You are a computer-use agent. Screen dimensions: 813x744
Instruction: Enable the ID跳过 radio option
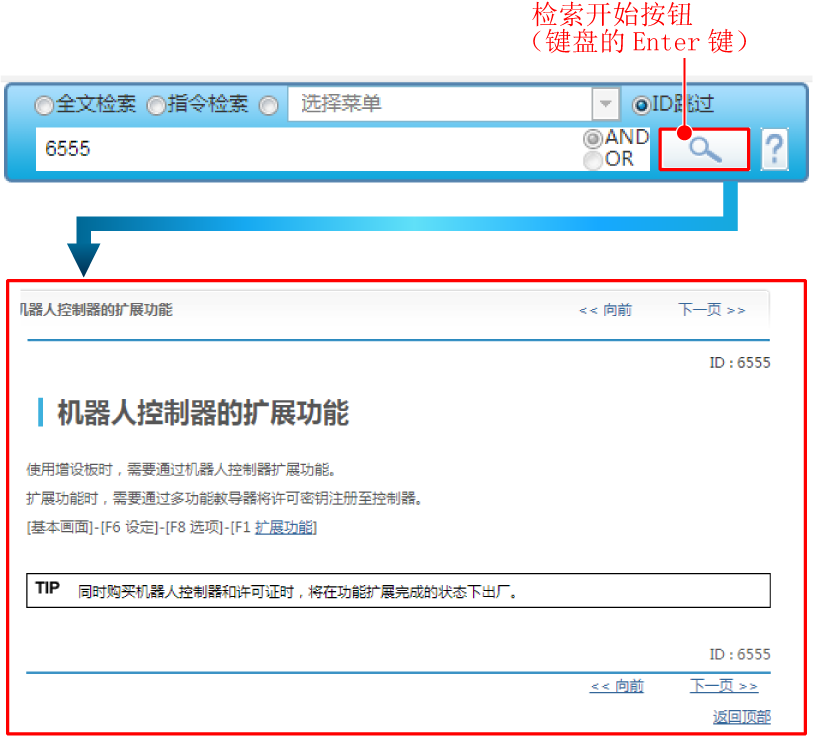[640, 104]
